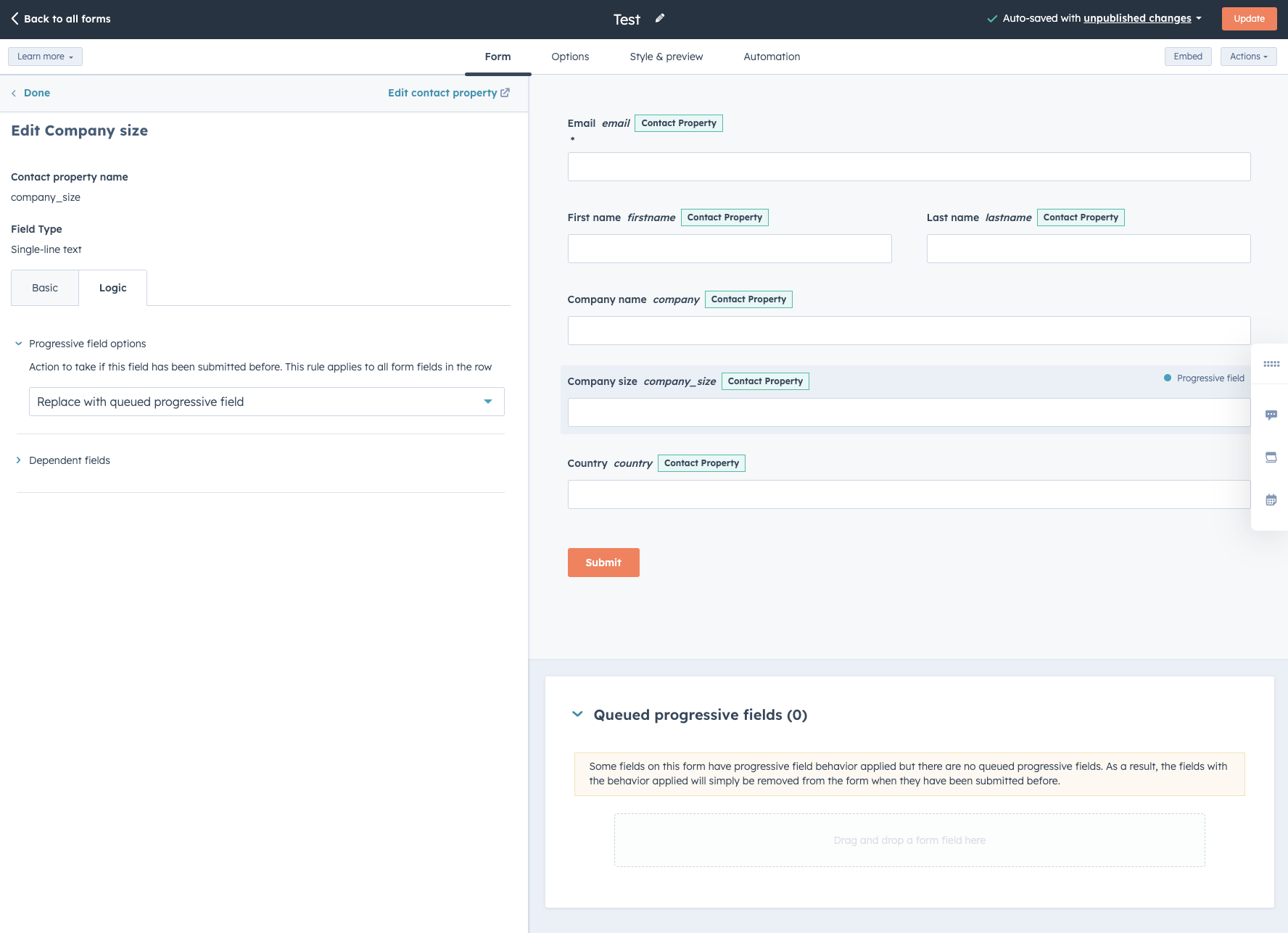This screenshot has width=1288, height=933.
Task: Open the auto-saved status dropdown arrow
Action: coord(1199,19)
